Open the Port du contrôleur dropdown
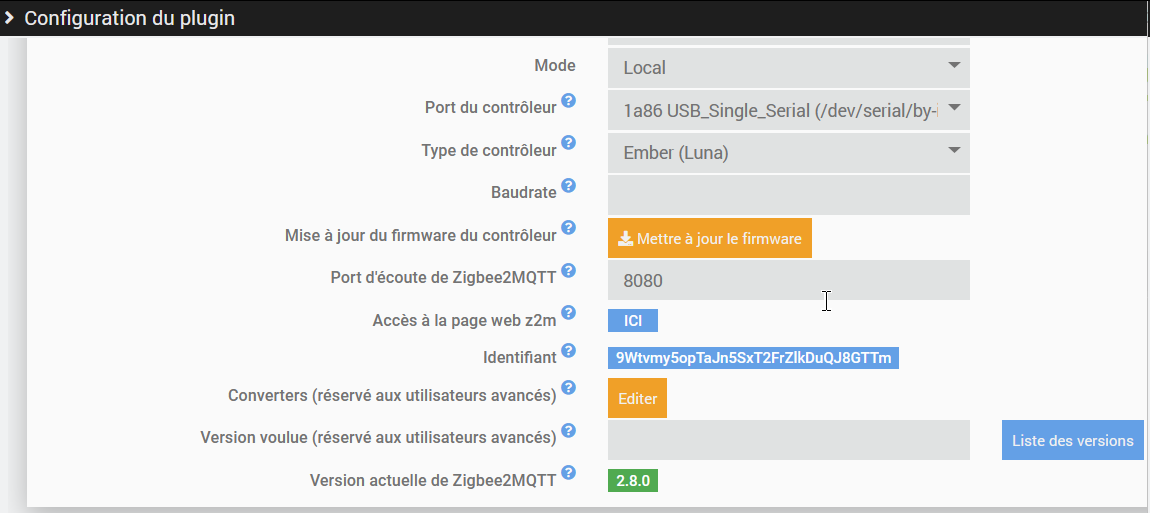 click(x=789, y=110)
